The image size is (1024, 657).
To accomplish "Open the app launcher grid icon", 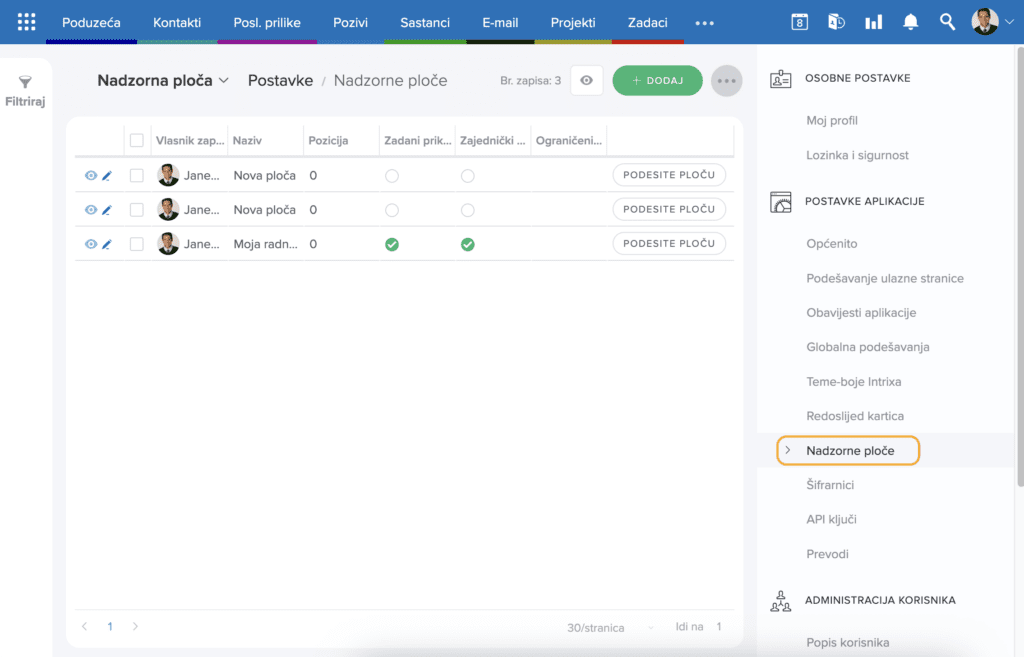I will (27, 22).
